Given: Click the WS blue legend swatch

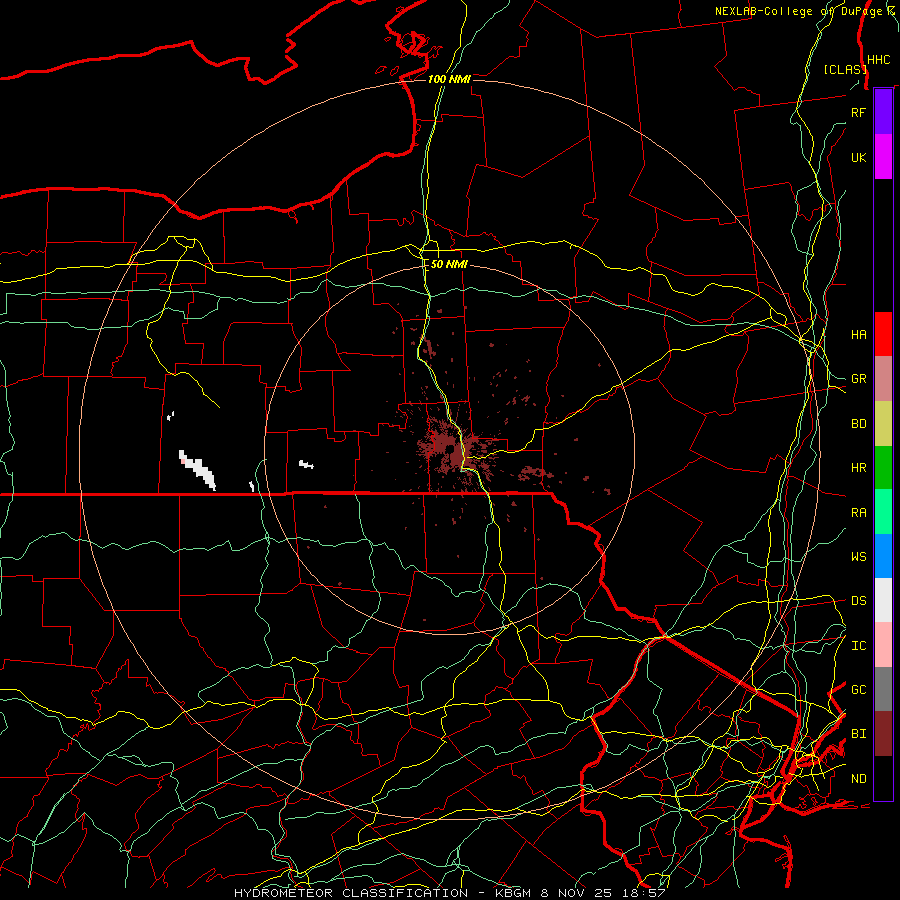Looking at the screenshot, I should coord(883,556).
